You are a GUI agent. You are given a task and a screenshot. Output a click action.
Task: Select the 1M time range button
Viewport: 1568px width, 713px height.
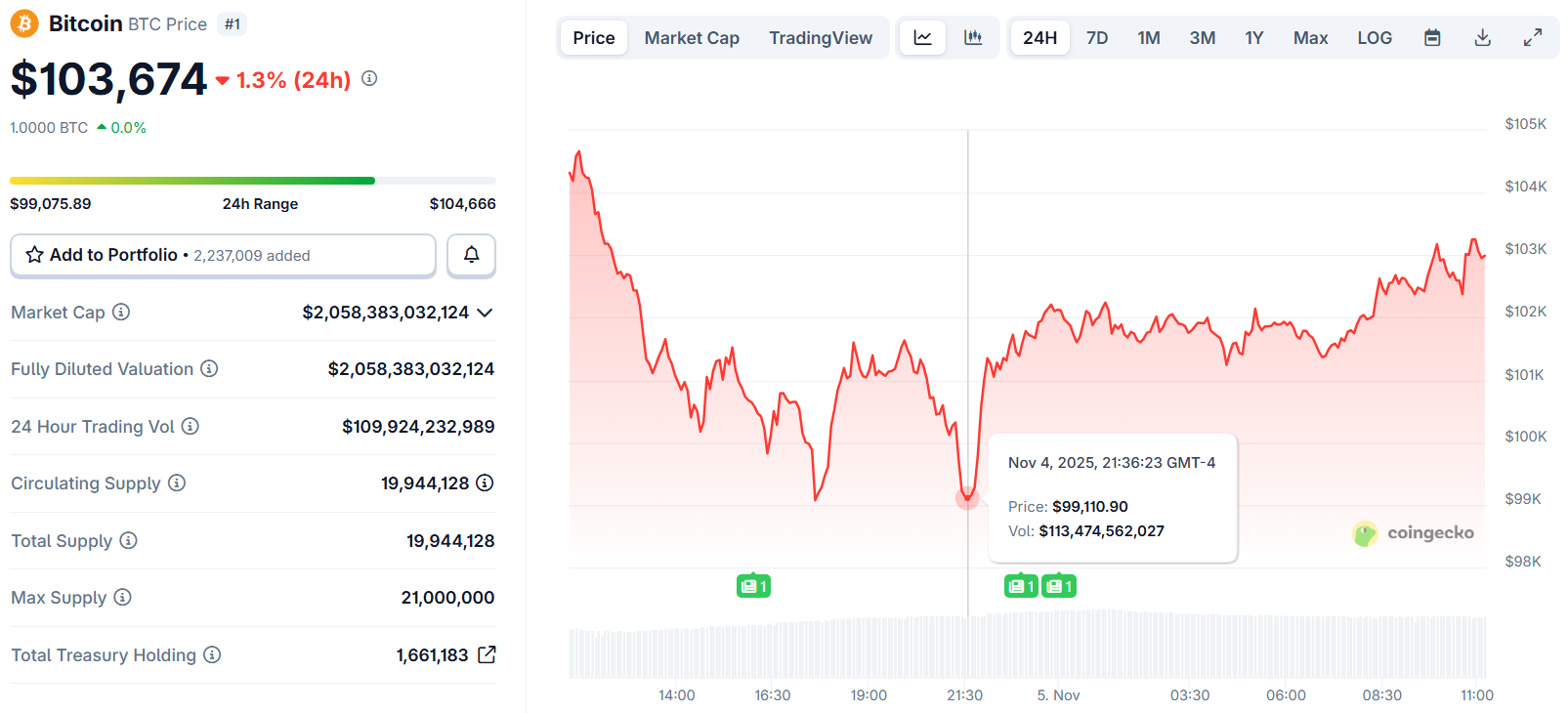(x=1149, y=38)
